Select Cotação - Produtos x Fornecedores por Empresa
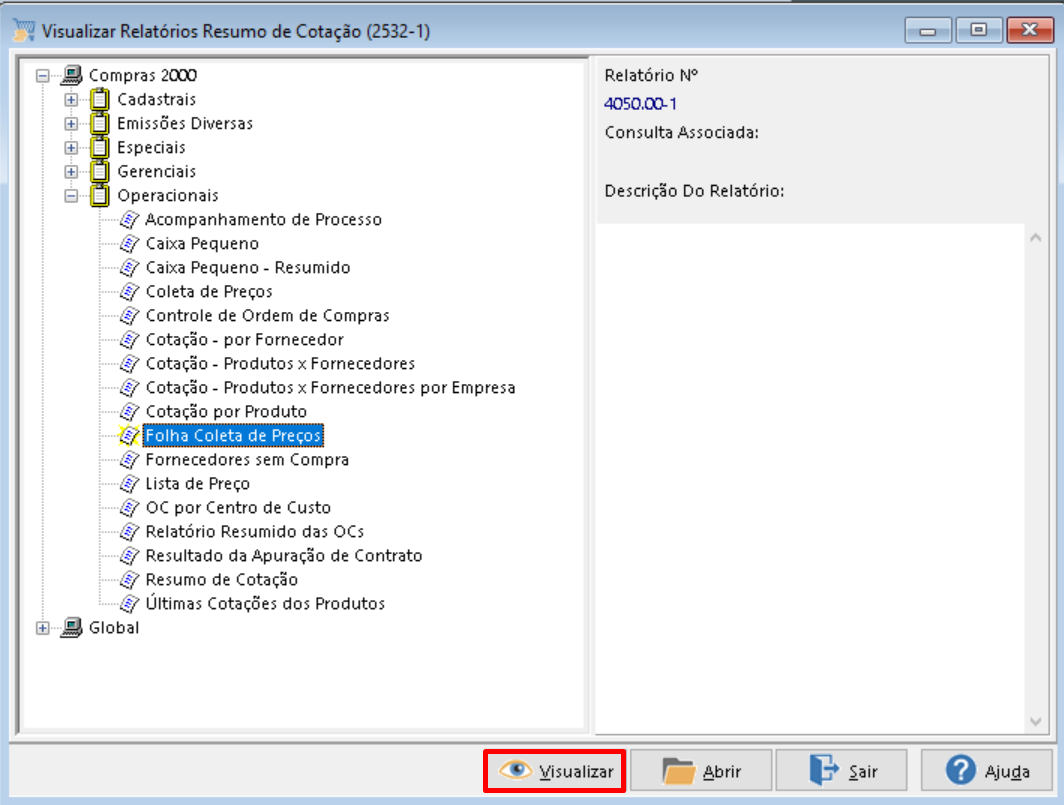The width and height of the screenshot is (1064, 805). [330, 388]
